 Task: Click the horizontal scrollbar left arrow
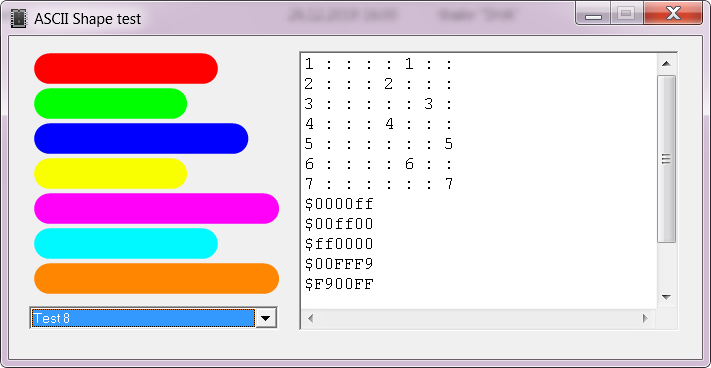(x=311, y=318)
